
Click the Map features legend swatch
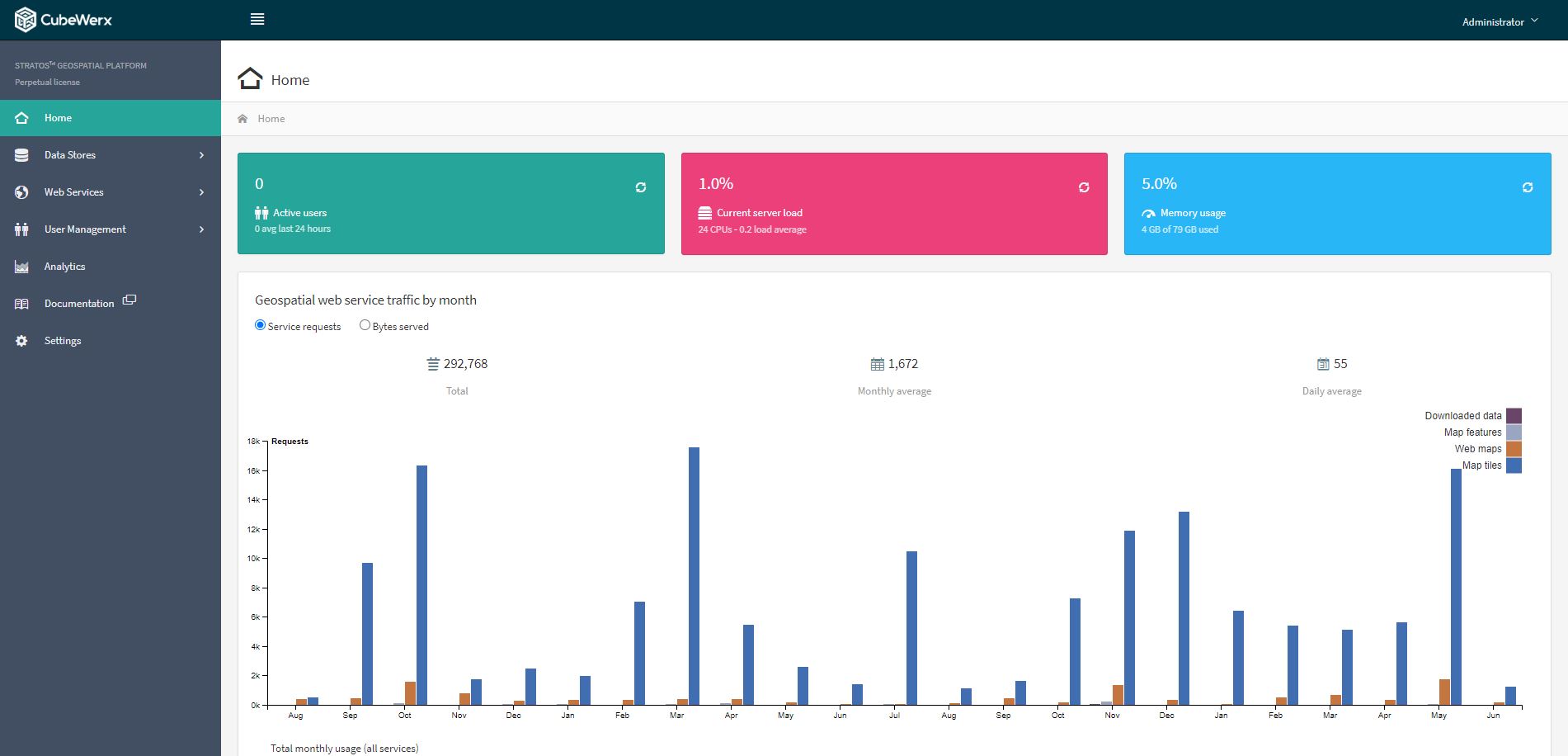(x=1514, y=432)
